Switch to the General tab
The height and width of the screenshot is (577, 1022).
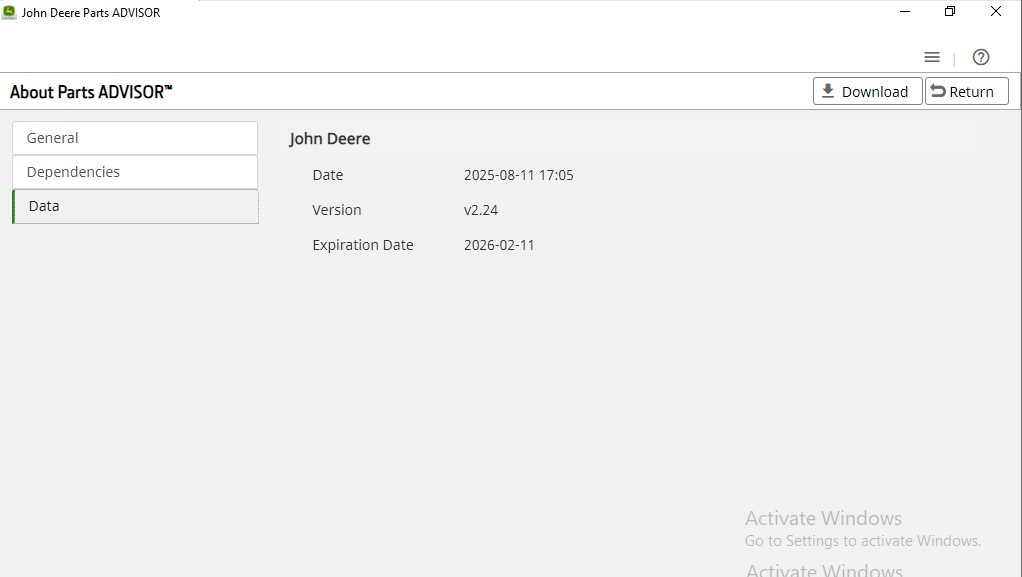point(135,138)
